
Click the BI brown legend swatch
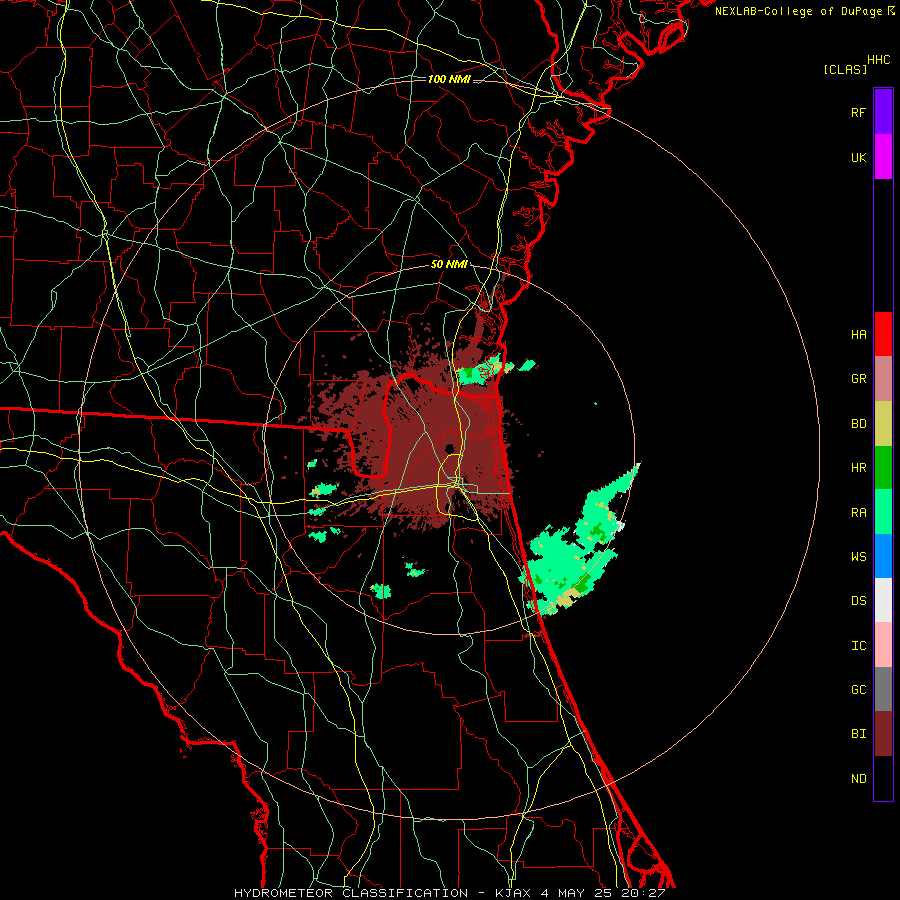[x=883, y=734]
